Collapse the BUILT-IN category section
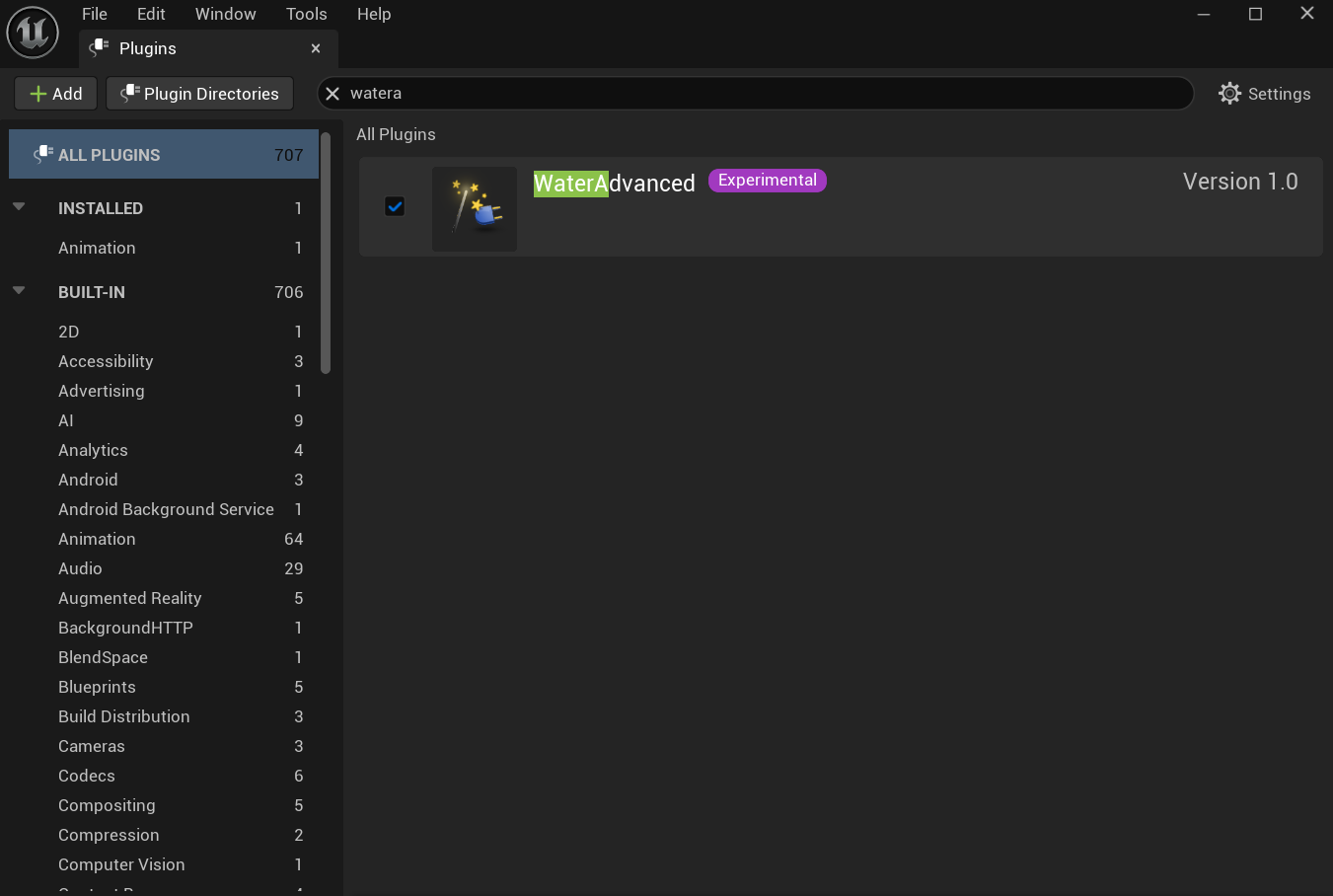This screenshot has width=1333, height=896. [19, 291]
